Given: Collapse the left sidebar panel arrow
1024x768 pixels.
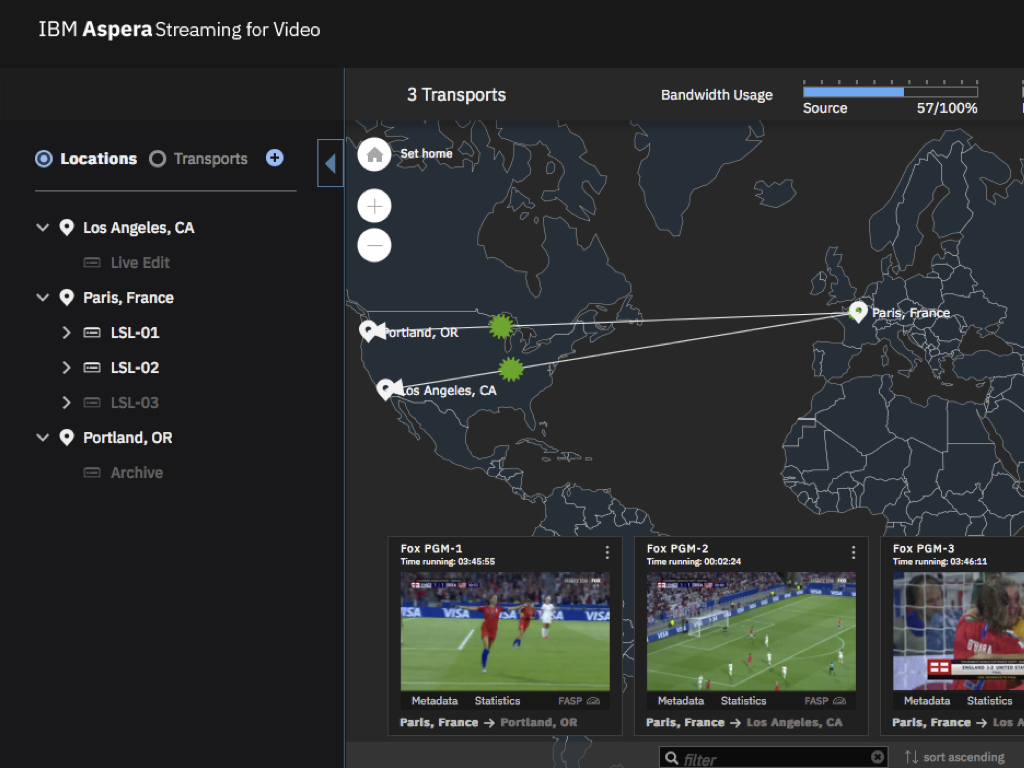Looking at the screenshot, I should pyautogui.click(x=330, y=163).
